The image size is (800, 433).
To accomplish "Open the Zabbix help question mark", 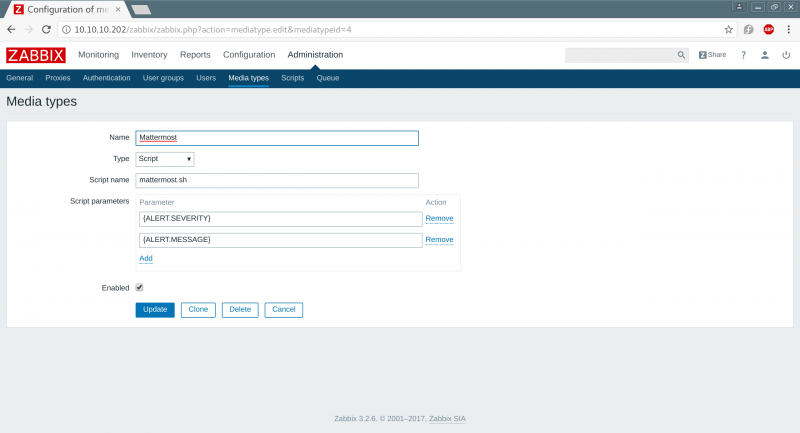I will tap(743, 55).
